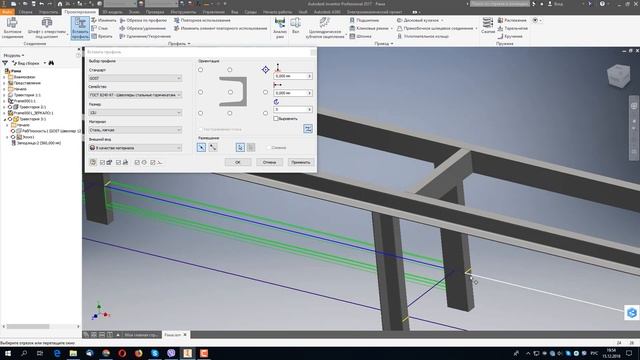Select Frame0001_ЗЕРКАЛО:1 in browser tree

[33, 113]
